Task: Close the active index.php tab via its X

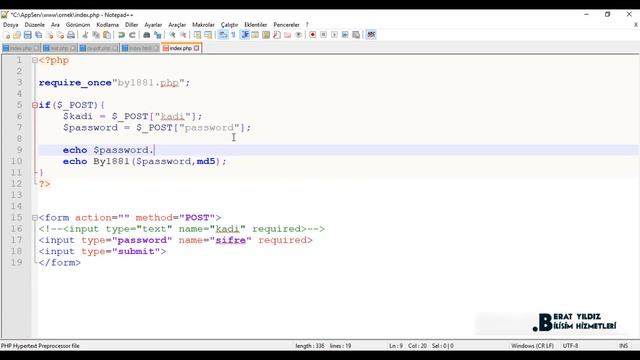Action: 197,48
